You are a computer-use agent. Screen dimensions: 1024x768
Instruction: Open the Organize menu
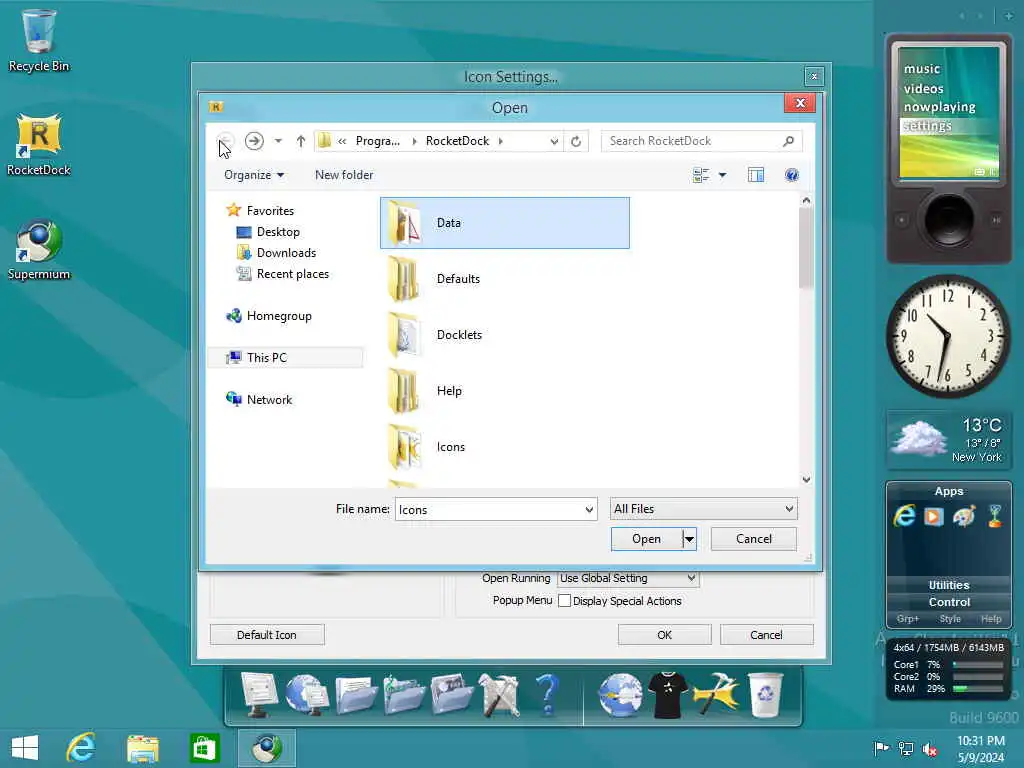(254, 175)
